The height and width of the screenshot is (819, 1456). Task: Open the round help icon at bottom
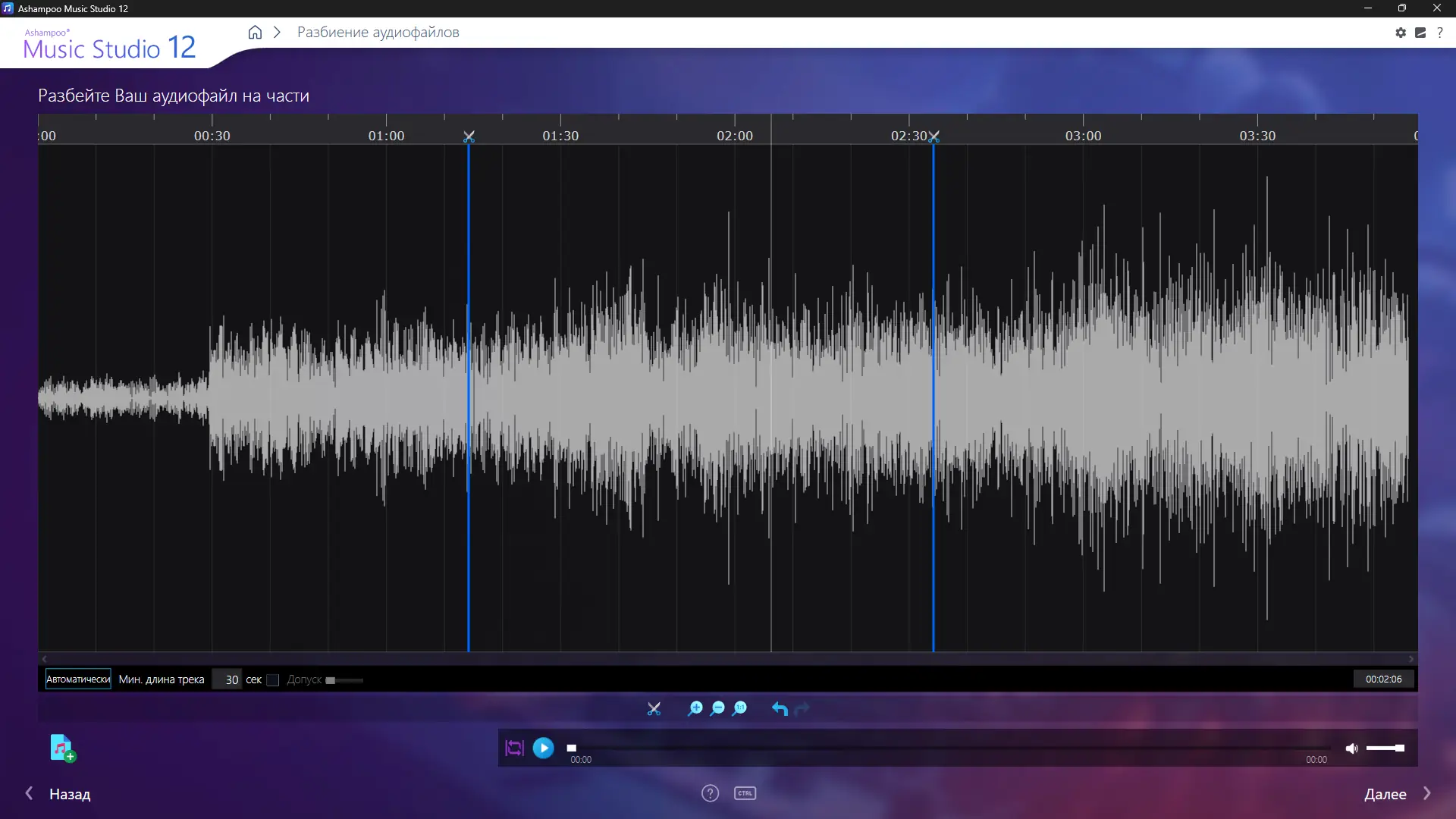pyautogui.click(x=710, y=793)
